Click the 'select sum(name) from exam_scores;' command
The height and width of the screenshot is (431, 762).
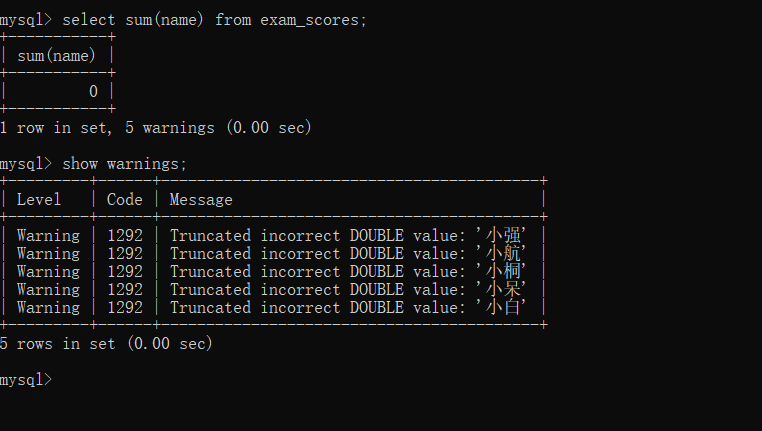click(214, 20)
